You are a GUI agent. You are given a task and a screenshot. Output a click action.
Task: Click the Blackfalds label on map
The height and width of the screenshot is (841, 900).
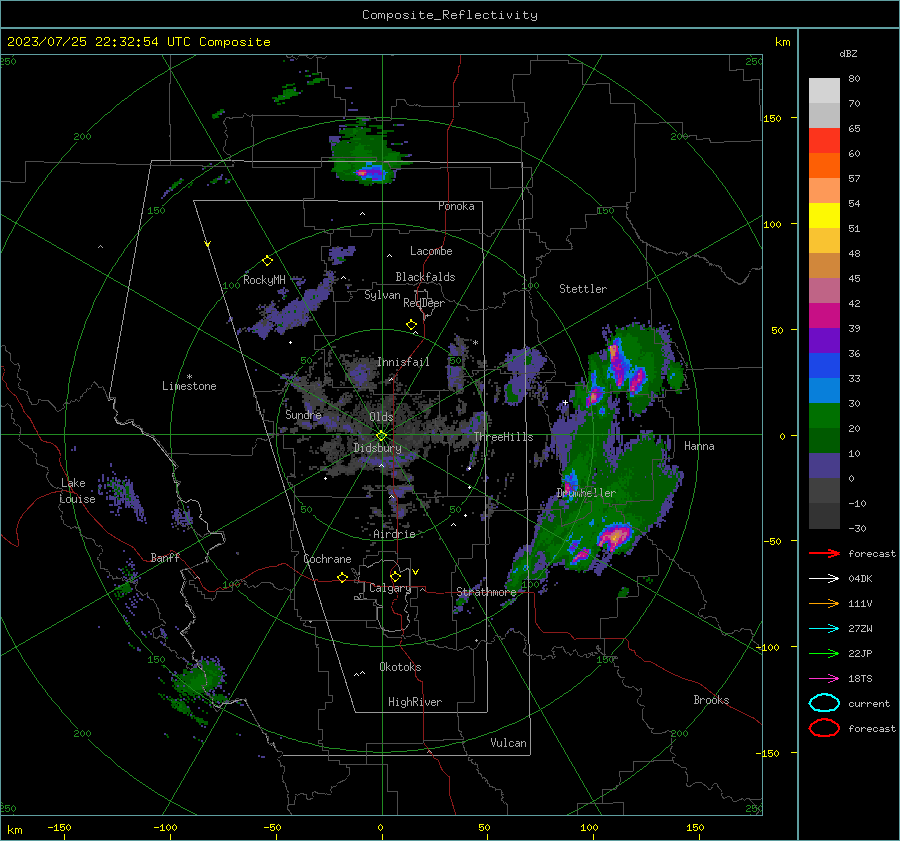pyautogui.click(x=425, y=277)
